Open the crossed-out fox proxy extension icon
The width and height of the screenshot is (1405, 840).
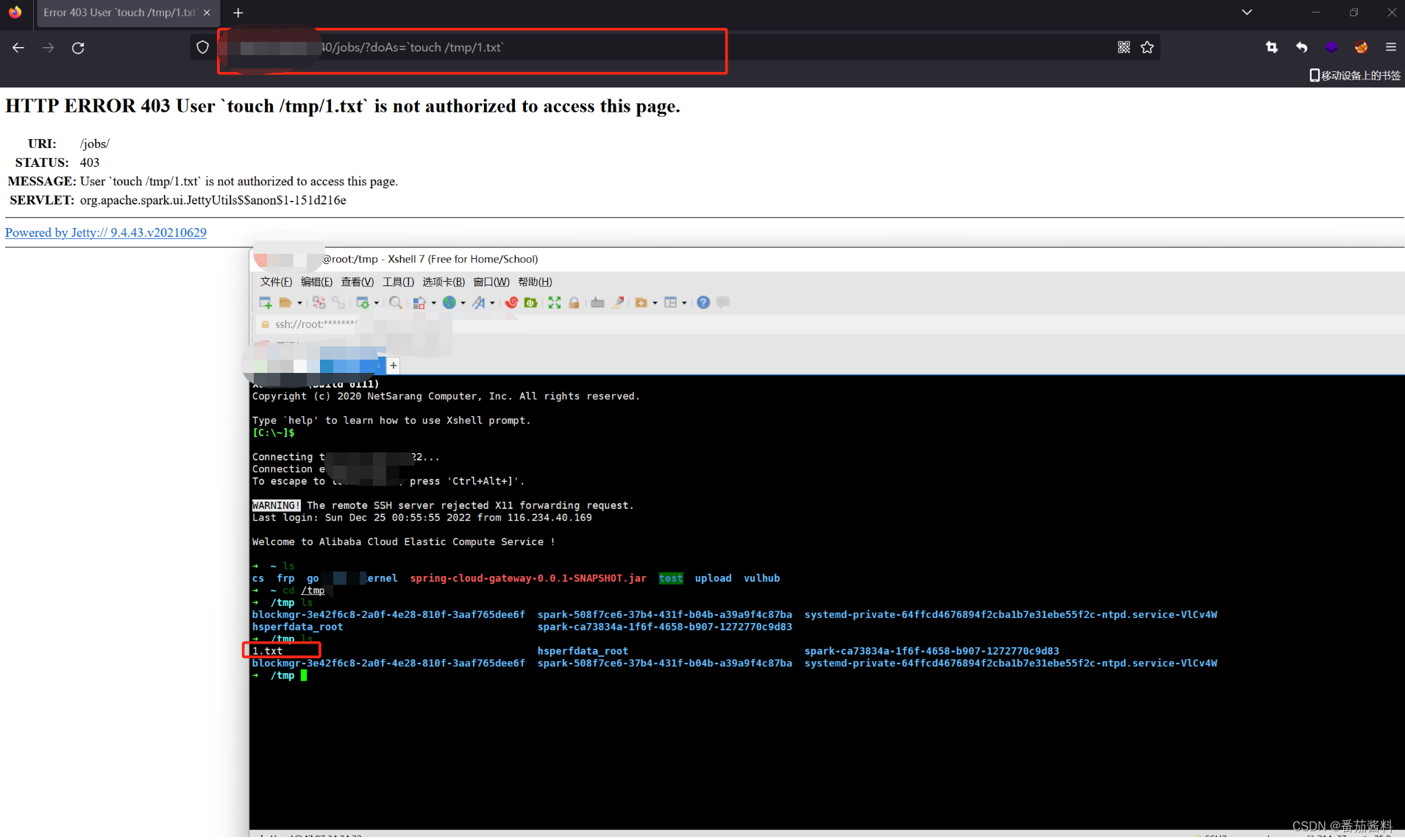(x=1361, y=48)
